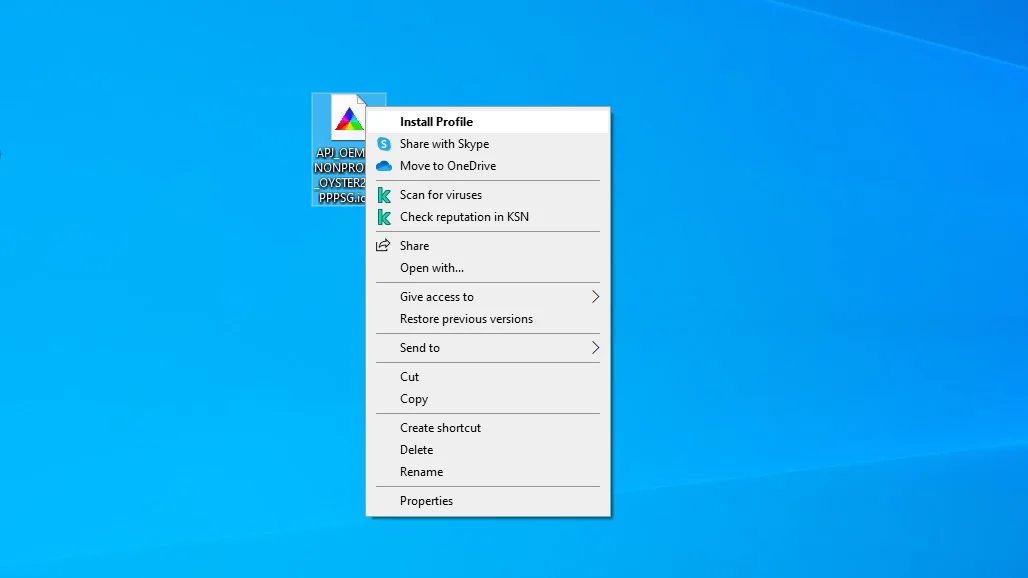Open Properties of the icm file
The image size is (1028, 578).
pyautogui.click(x=427, y=501)
